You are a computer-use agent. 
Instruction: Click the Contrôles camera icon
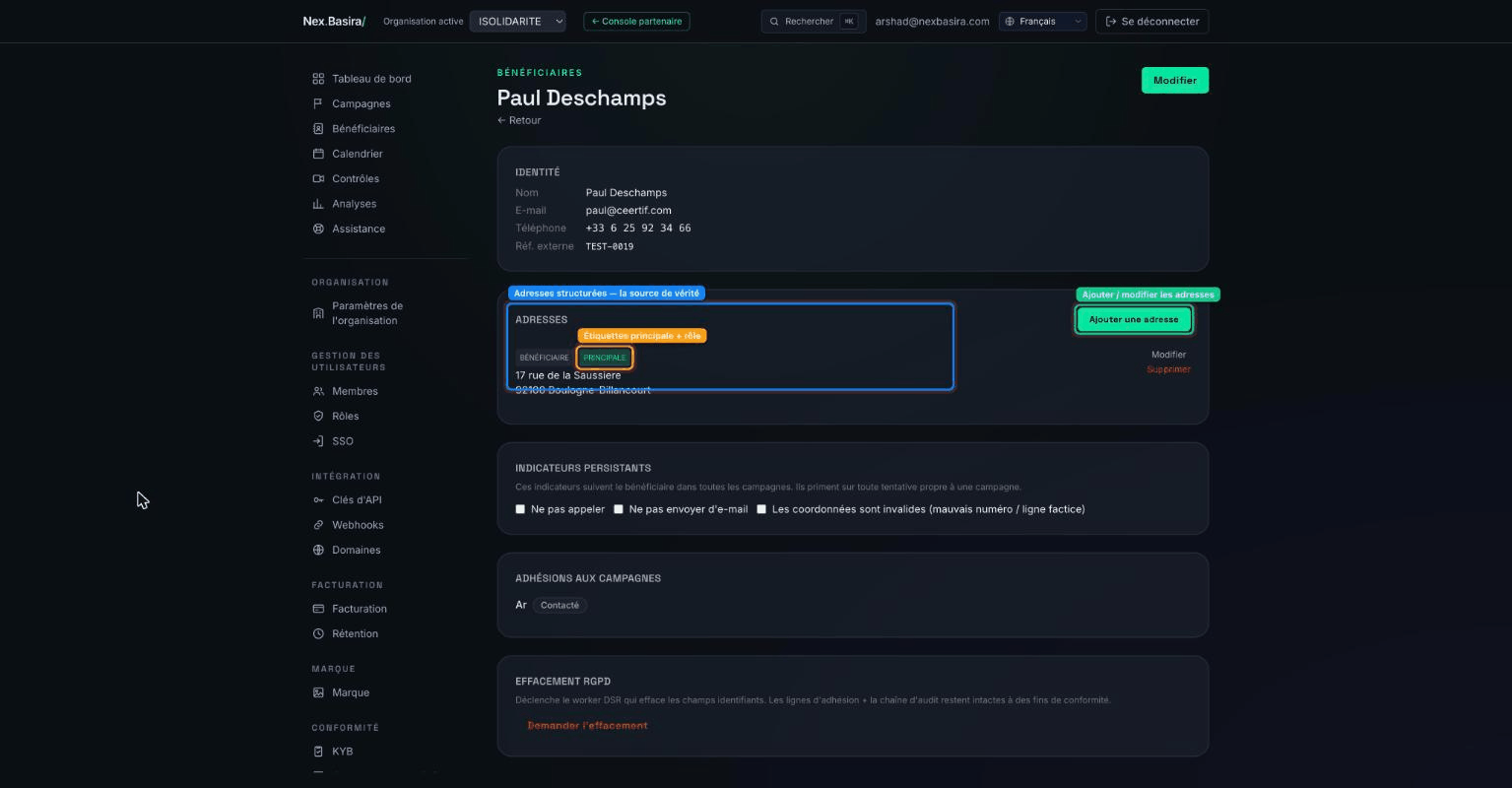tap(318, 178)
